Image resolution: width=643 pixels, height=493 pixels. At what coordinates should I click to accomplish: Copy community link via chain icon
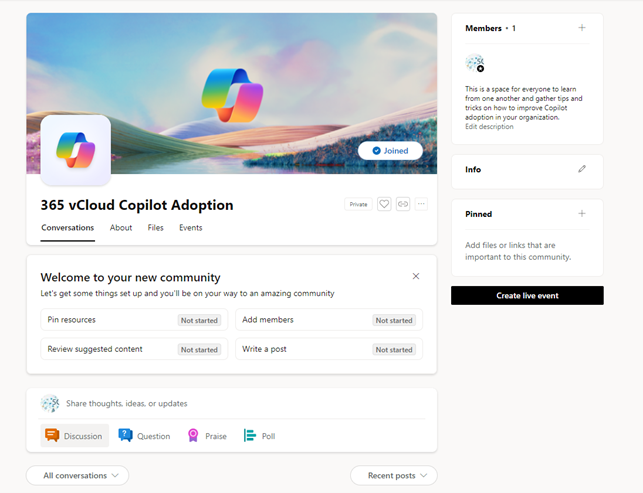[403, 204]
